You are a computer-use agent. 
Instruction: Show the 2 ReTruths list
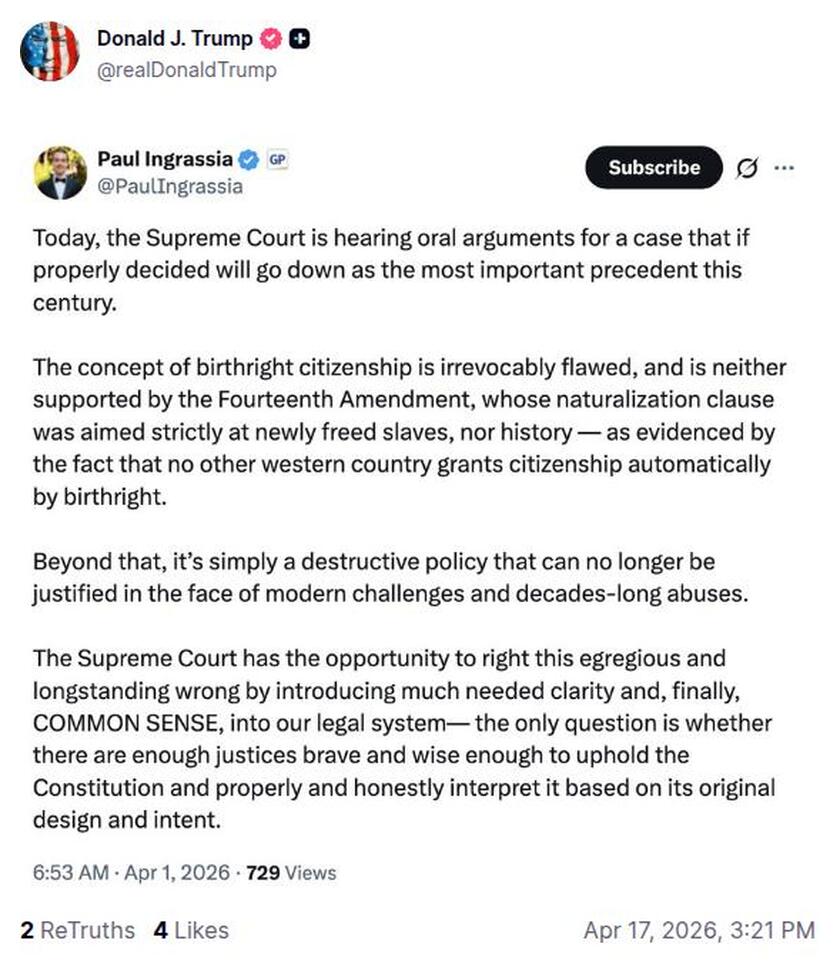(x=77, y=930)
